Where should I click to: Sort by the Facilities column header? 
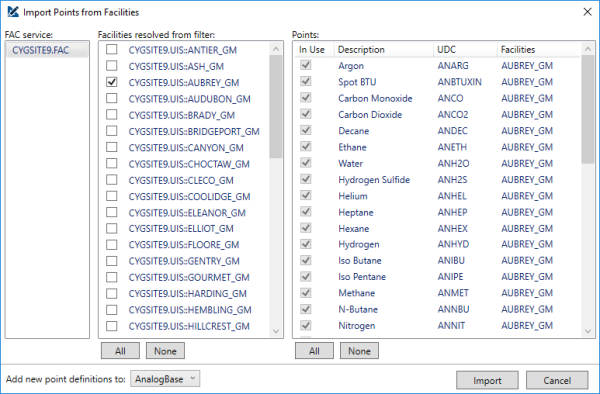tap(539, 50)
